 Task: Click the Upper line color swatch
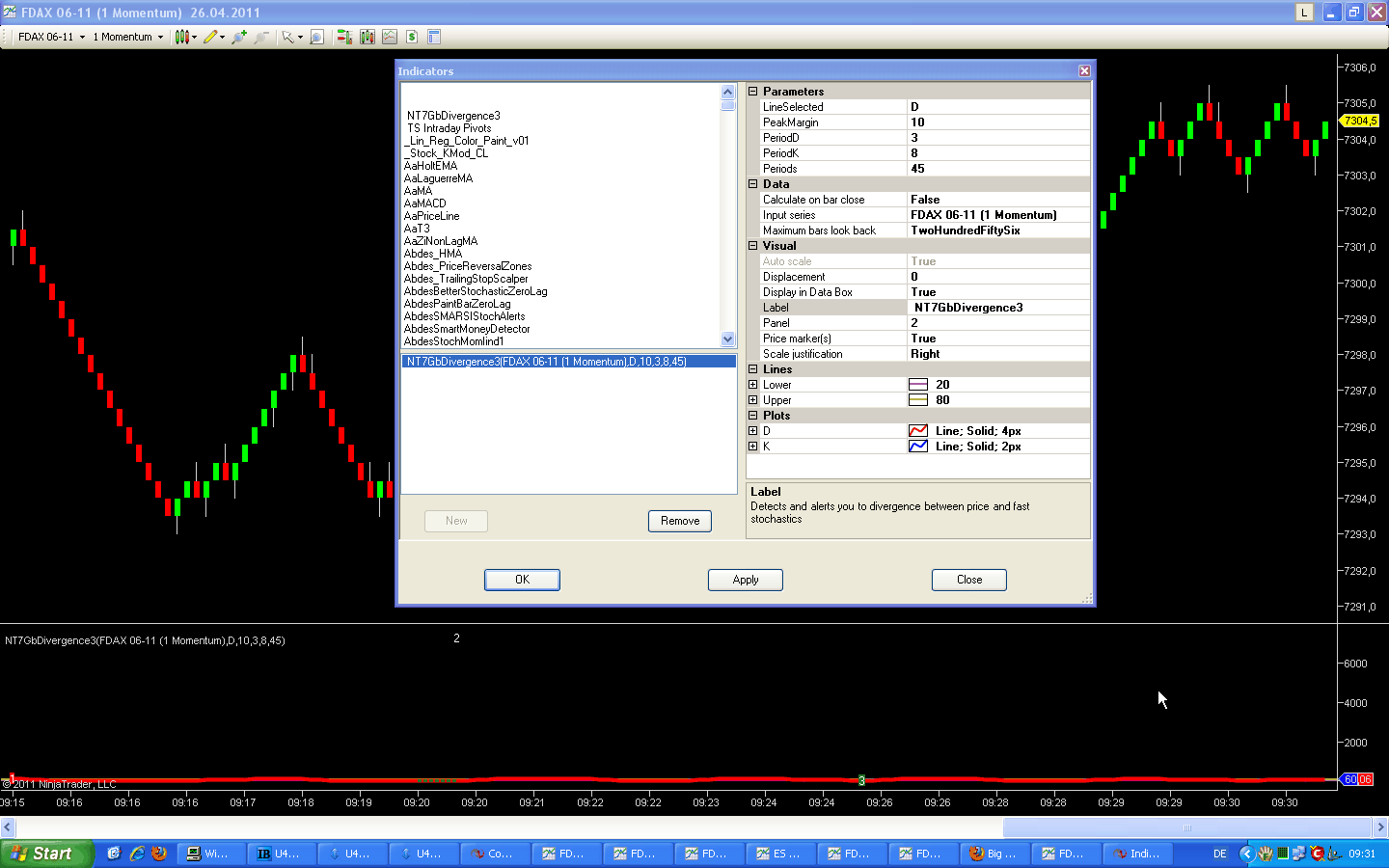click(x=918, y=400)
